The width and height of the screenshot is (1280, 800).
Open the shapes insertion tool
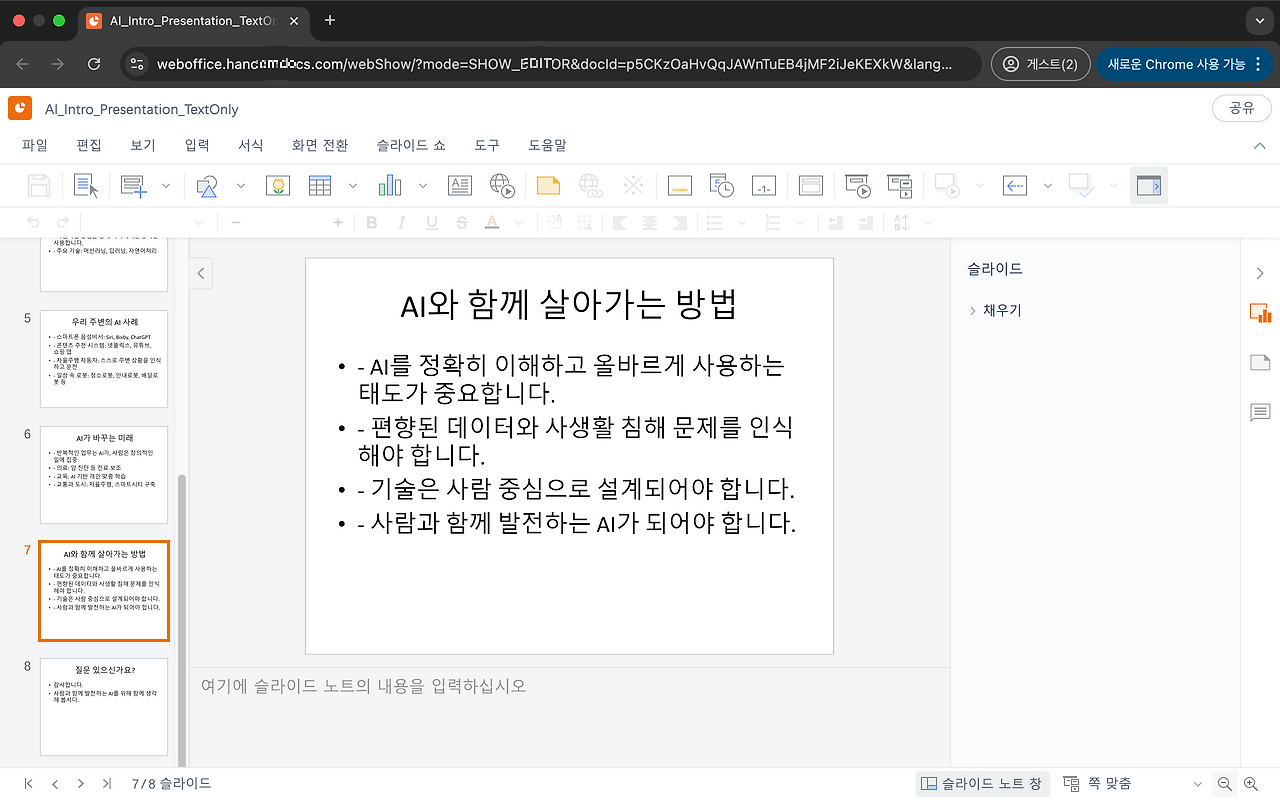tap(207, 185)
